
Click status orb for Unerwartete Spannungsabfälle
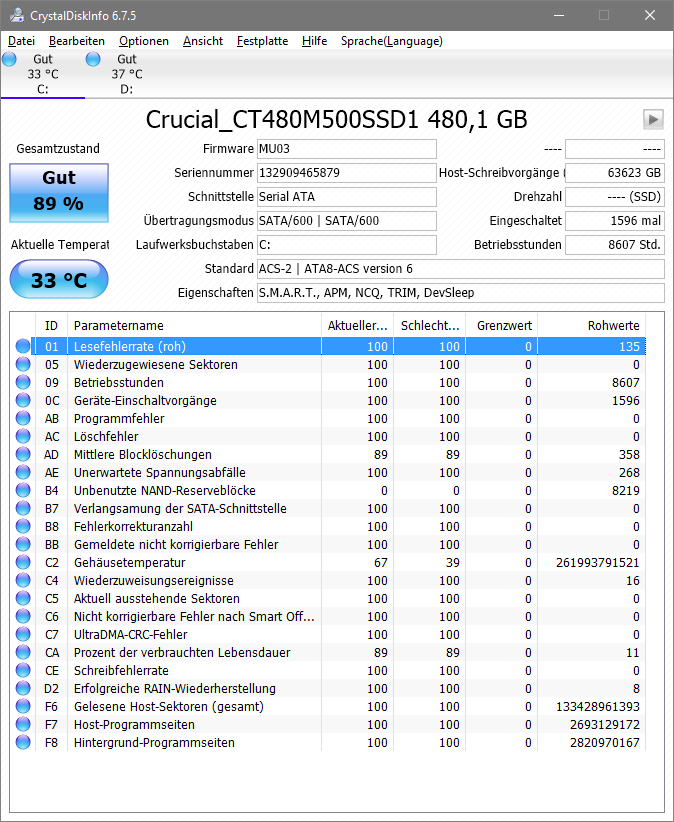point(23,472)
